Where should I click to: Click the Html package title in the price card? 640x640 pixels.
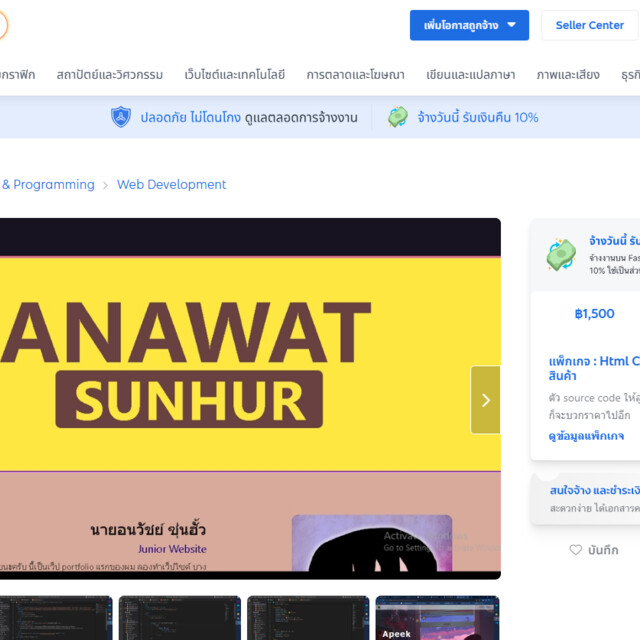click(594, 368)
